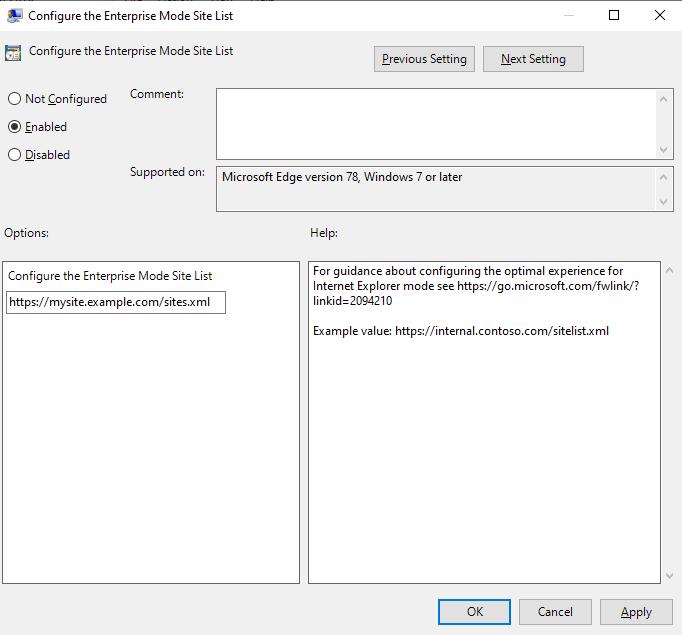Click the 'Supported on:' label
This screenshot has height=635, width=682.
tap(167, 172)
